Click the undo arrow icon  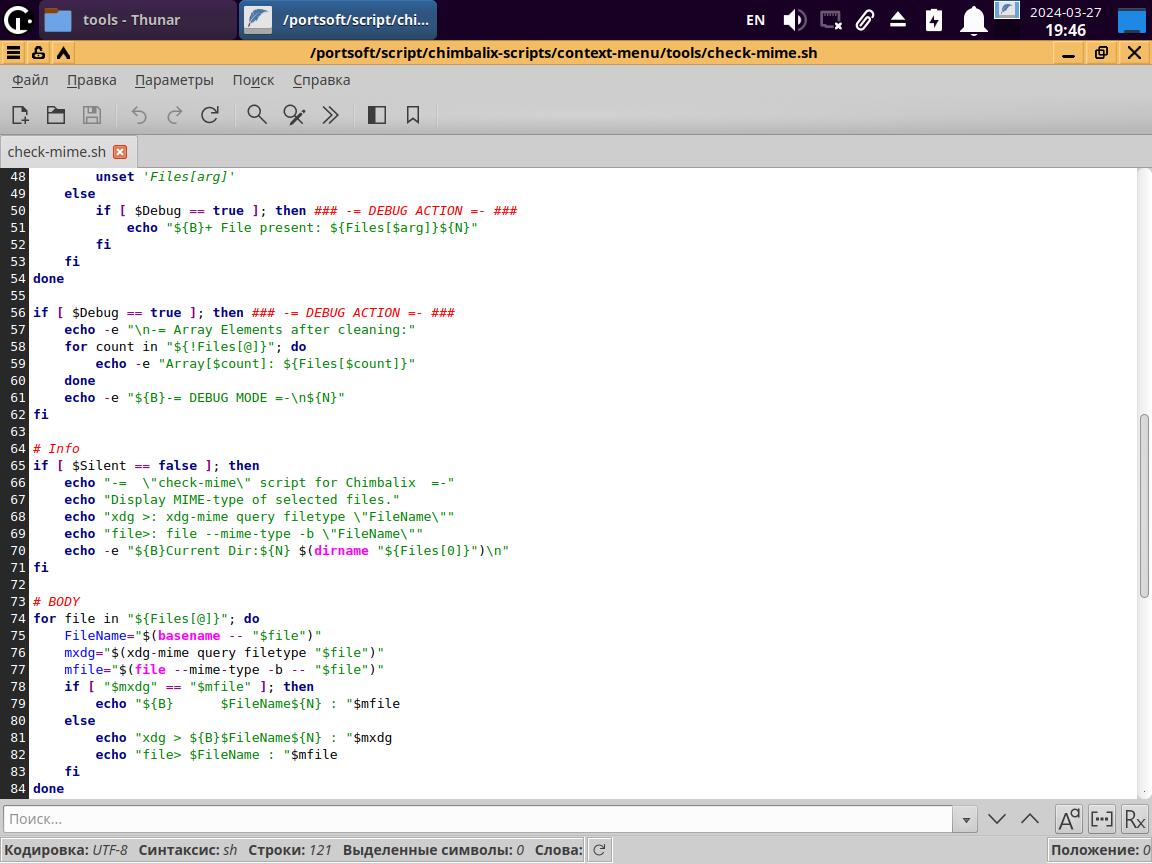(139, 115)
